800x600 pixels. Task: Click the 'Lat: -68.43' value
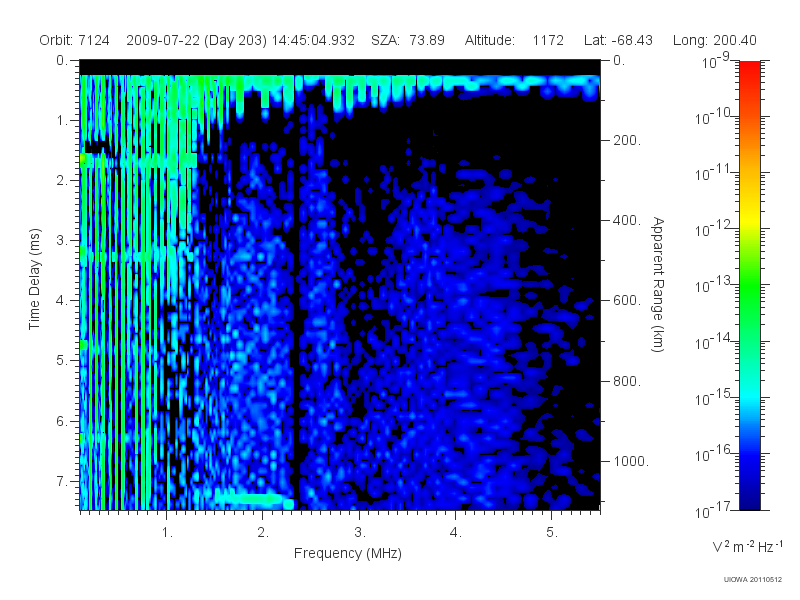pyautogui.click(x=618, y=40)
